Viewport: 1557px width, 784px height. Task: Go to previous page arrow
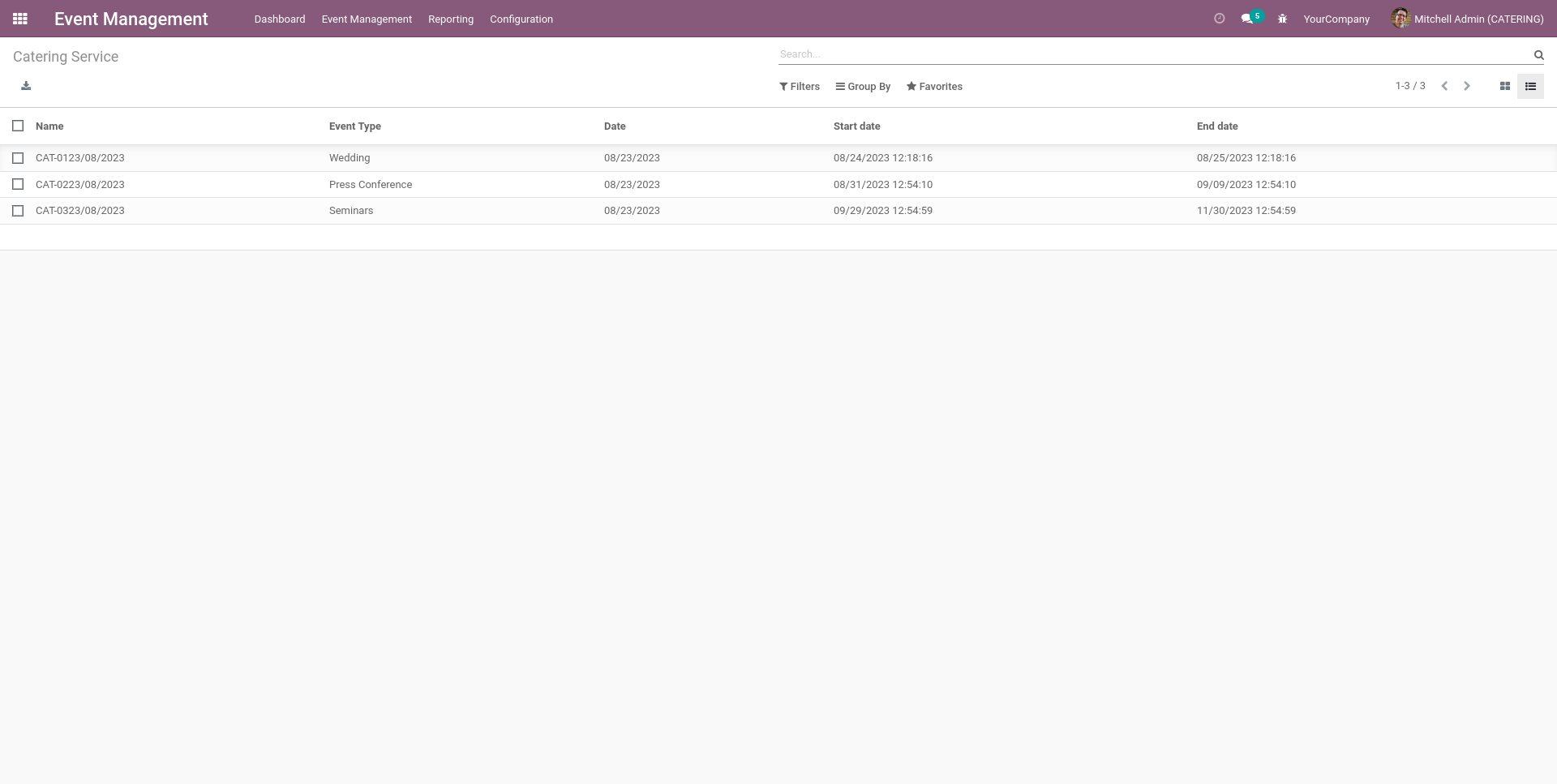coord(1444,86)
